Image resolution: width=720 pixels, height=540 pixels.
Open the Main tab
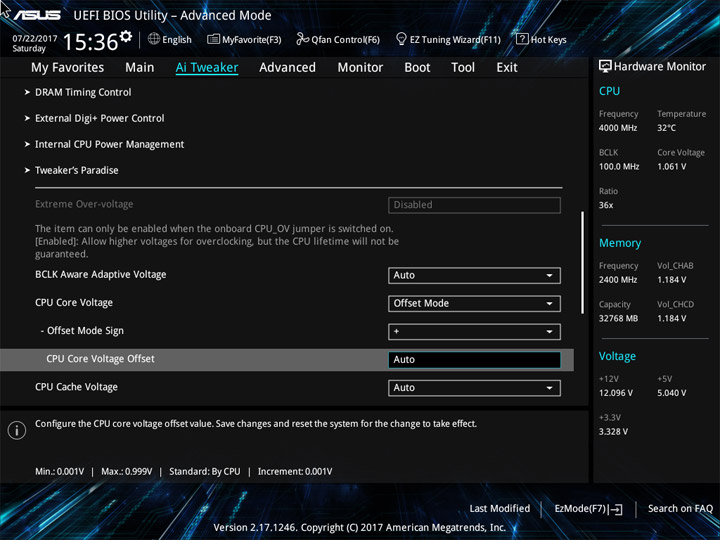140,68
